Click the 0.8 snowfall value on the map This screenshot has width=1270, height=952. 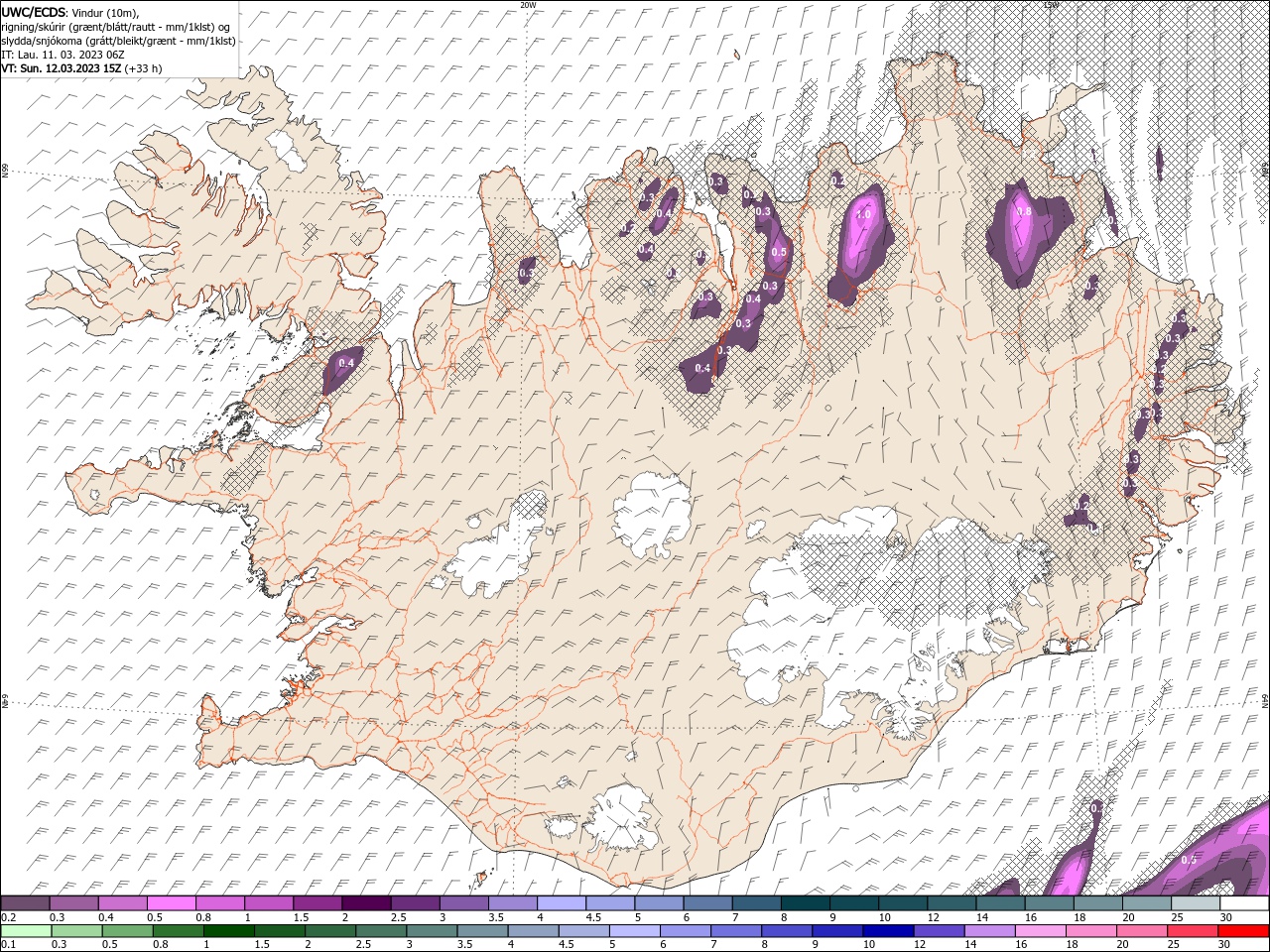(x=1025, y=211)
